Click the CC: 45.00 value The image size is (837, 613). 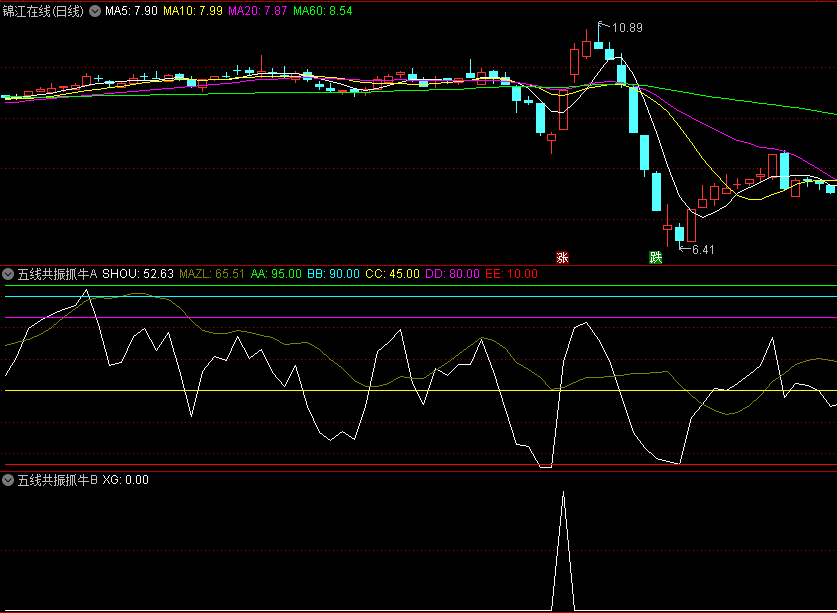[x=392, y=274]
